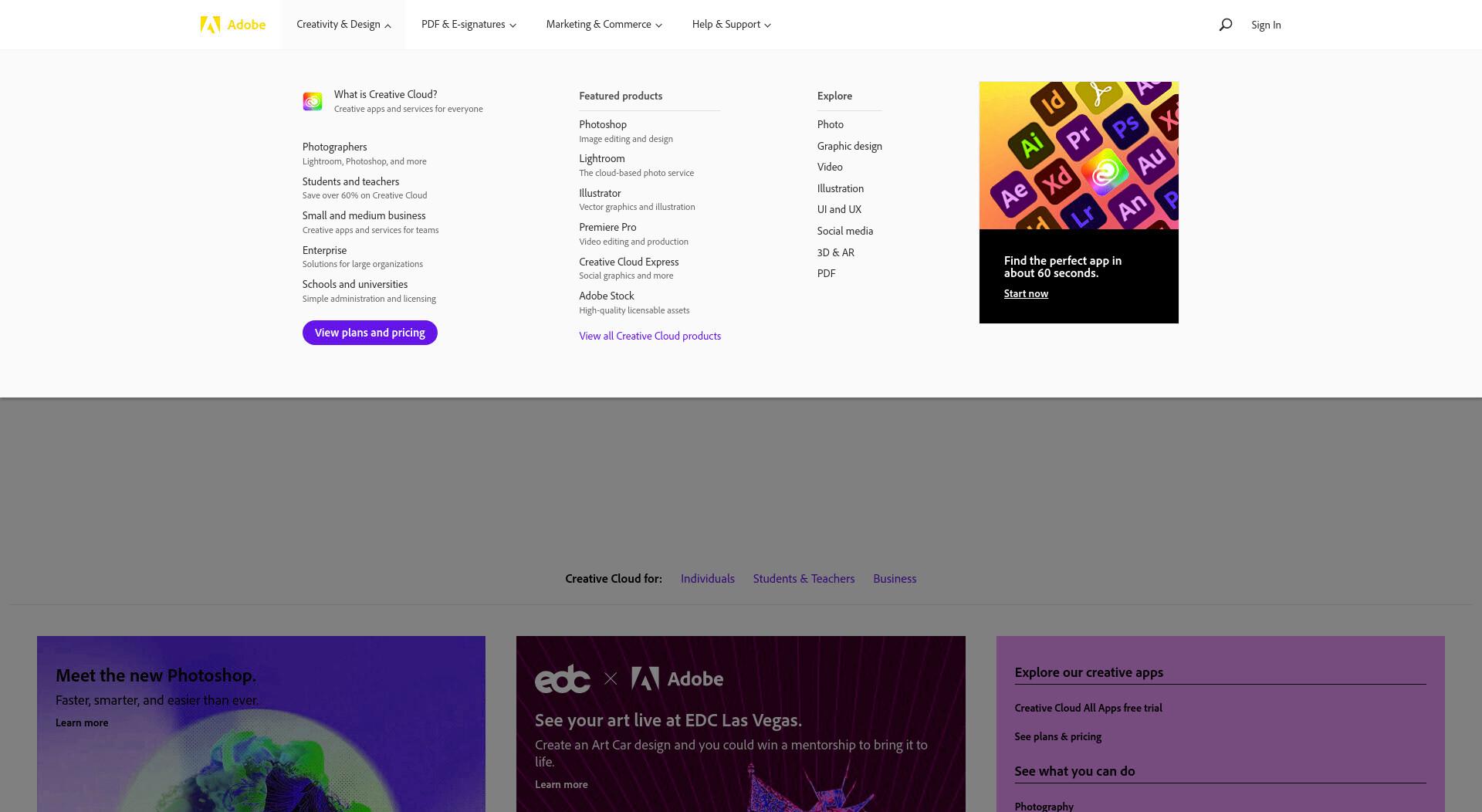
Task: Click 'Explore our creative apps' heading
Action: (1088, 672)
